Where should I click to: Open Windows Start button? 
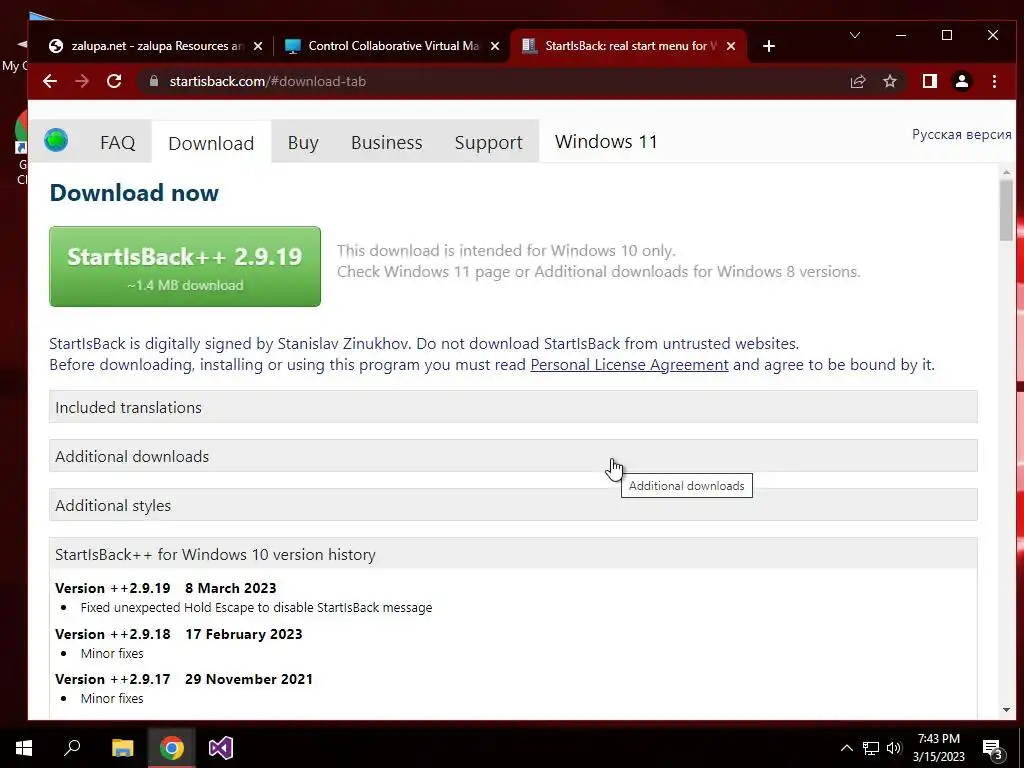tap(24, 748)
